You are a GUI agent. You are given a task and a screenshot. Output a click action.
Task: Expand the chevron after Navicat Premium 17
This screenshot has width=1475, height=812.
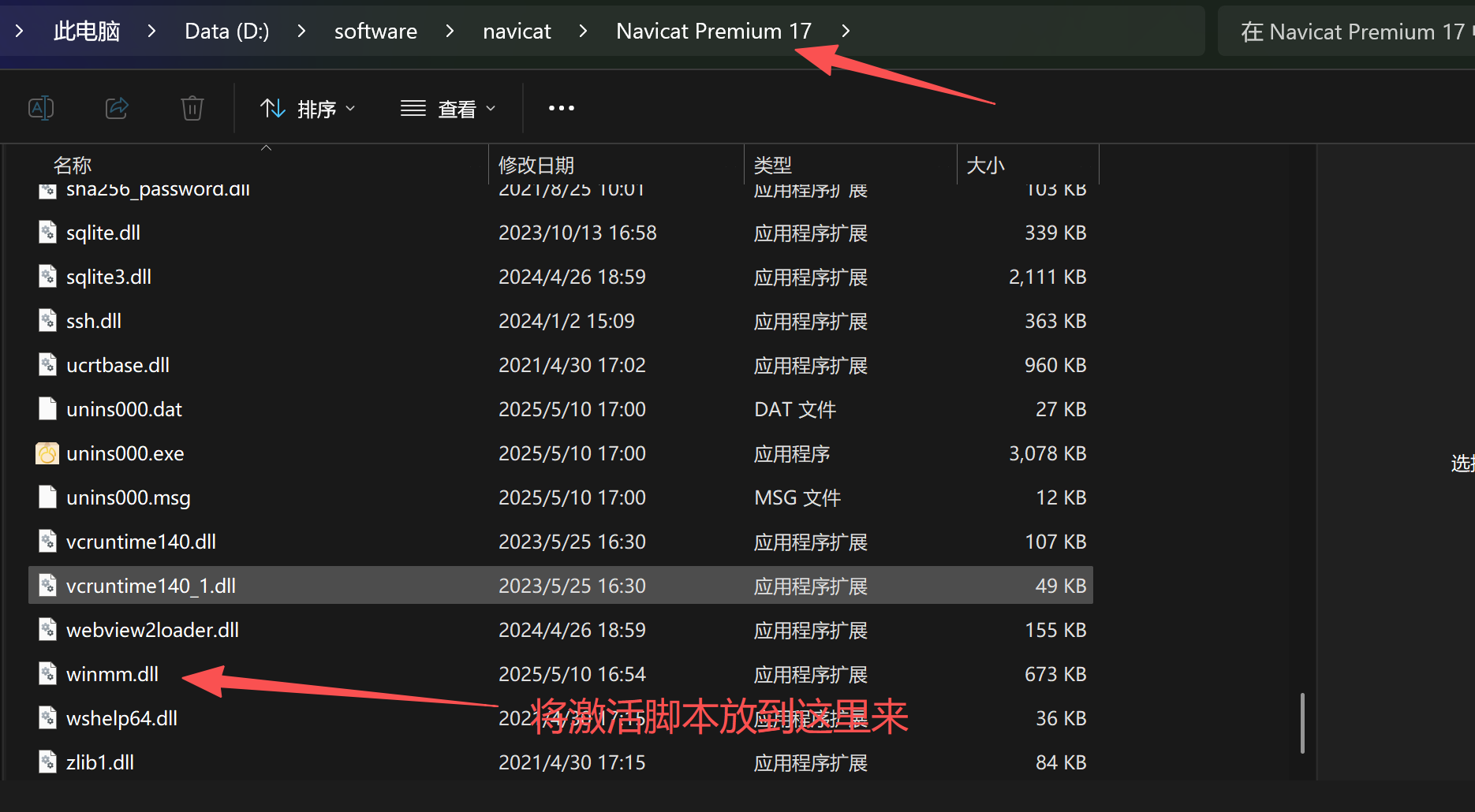(846, 31)
